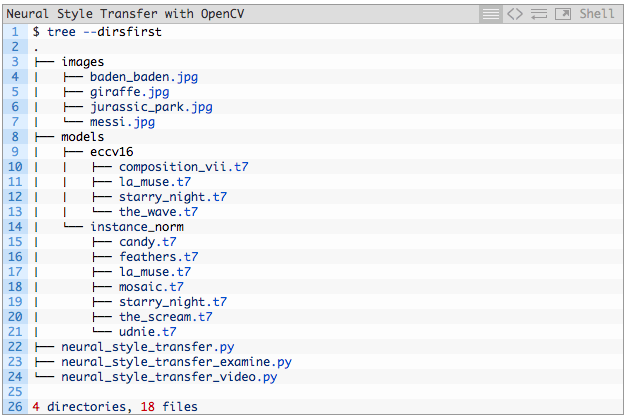
Task: Click the Shell language label
Action: (597, 14)
